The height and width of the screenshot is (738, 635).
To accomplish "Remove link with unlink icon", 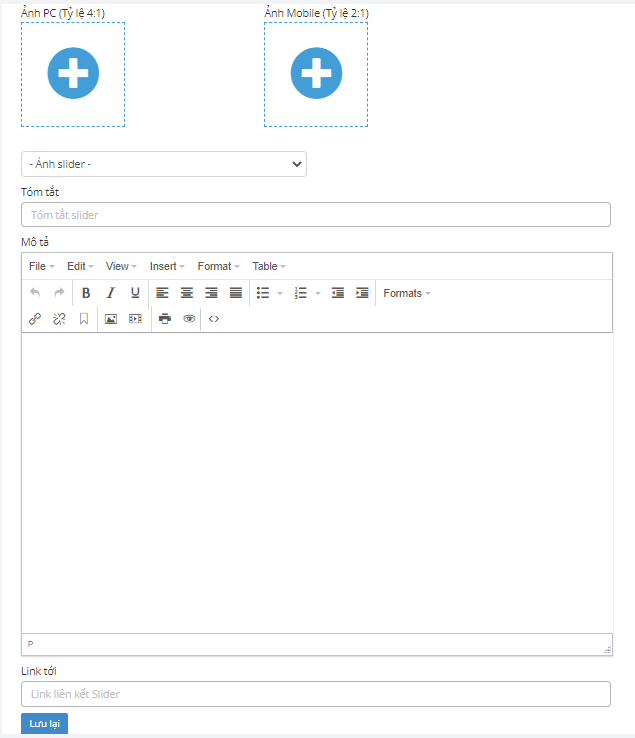I will tap(59, 319).
